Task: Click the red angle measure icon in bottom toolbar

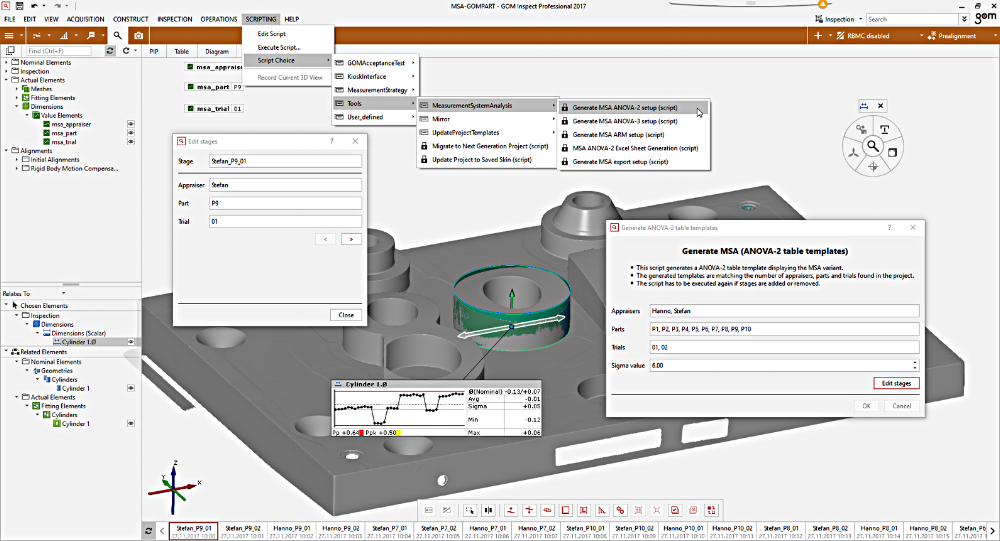Action: click(x=602, y=510)
